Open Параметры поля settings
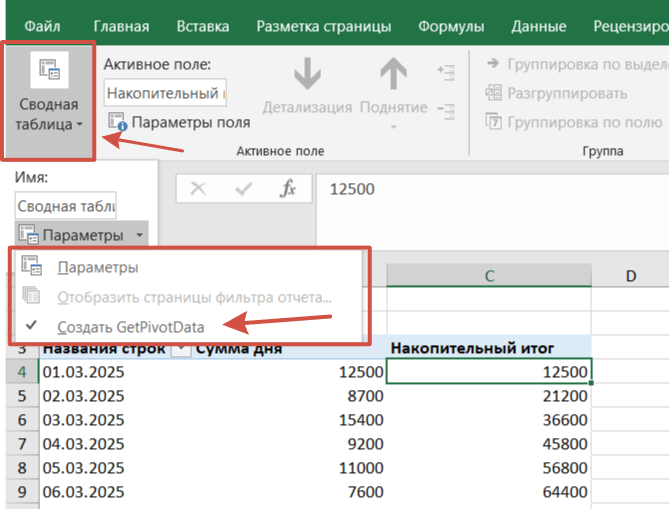This screenshot has width=669, height=509. pos(179,122)
